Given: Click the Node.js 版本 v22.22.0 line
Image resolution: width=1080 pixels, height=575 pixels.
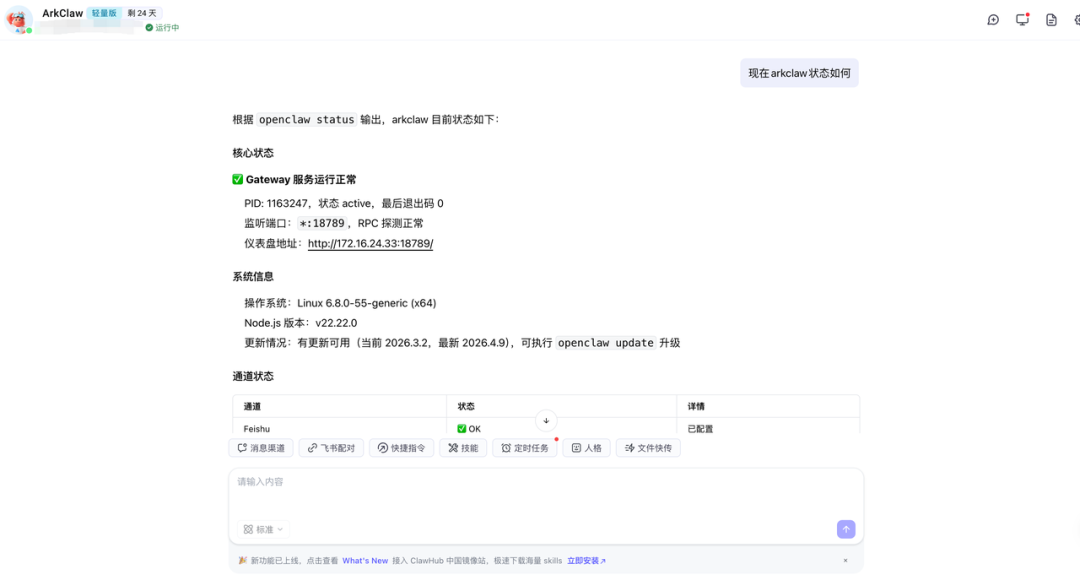Looking at the screenshot, I should pyautogui.click(x=300, y=323).
